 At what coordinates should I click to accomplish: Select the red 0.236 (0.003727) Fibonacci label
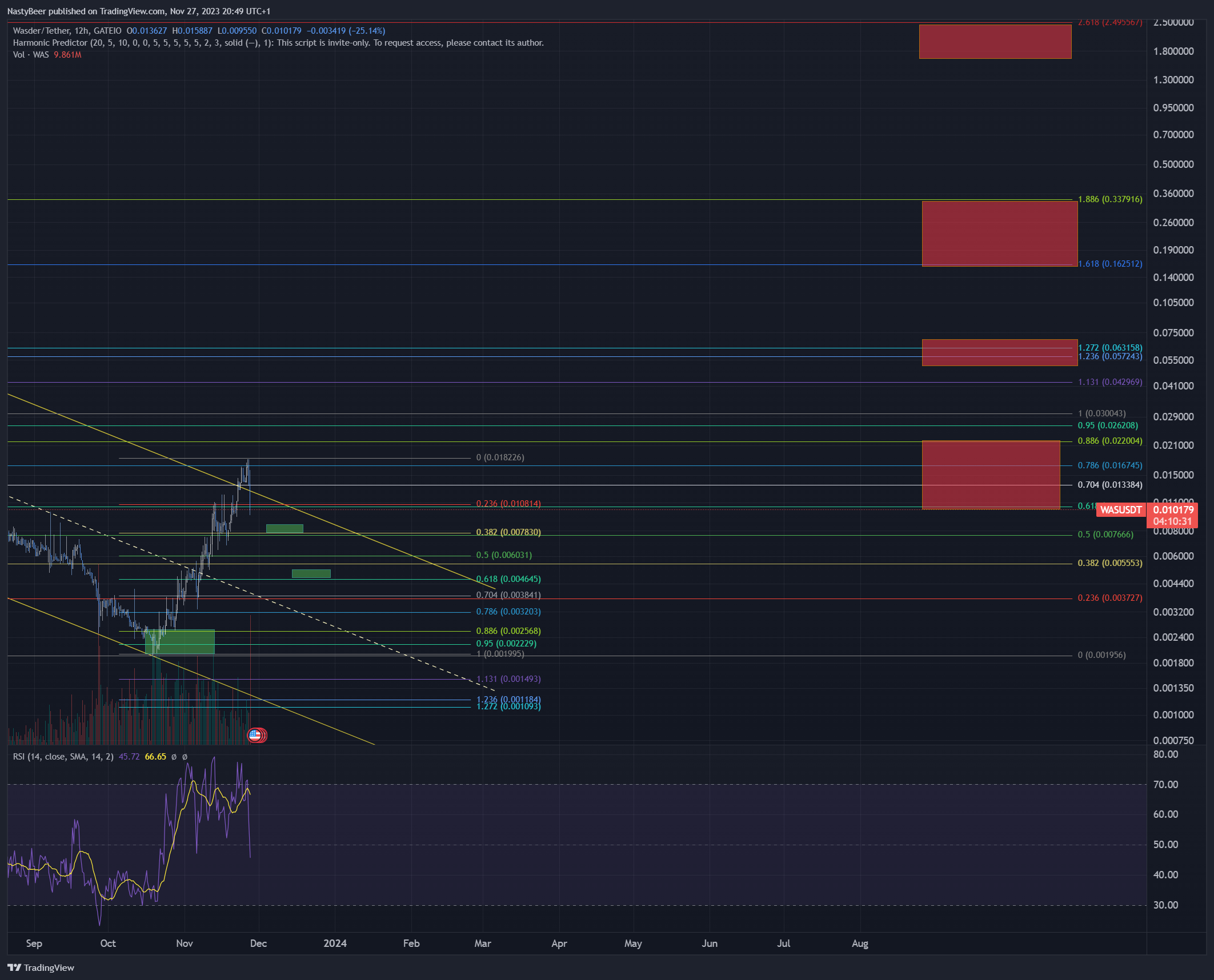click(x=1110, y=598)
